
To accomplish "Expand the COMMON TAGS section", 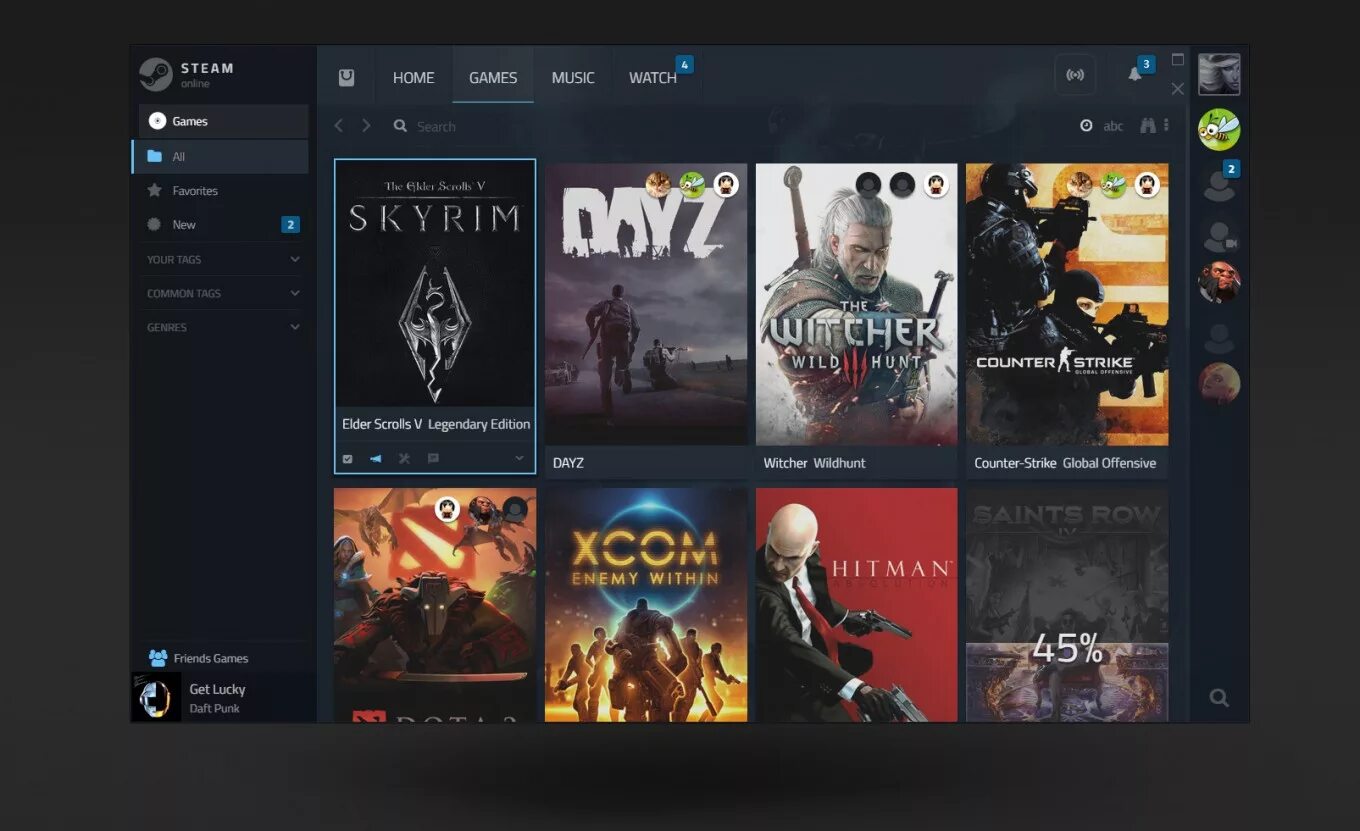I will point(223,293).
